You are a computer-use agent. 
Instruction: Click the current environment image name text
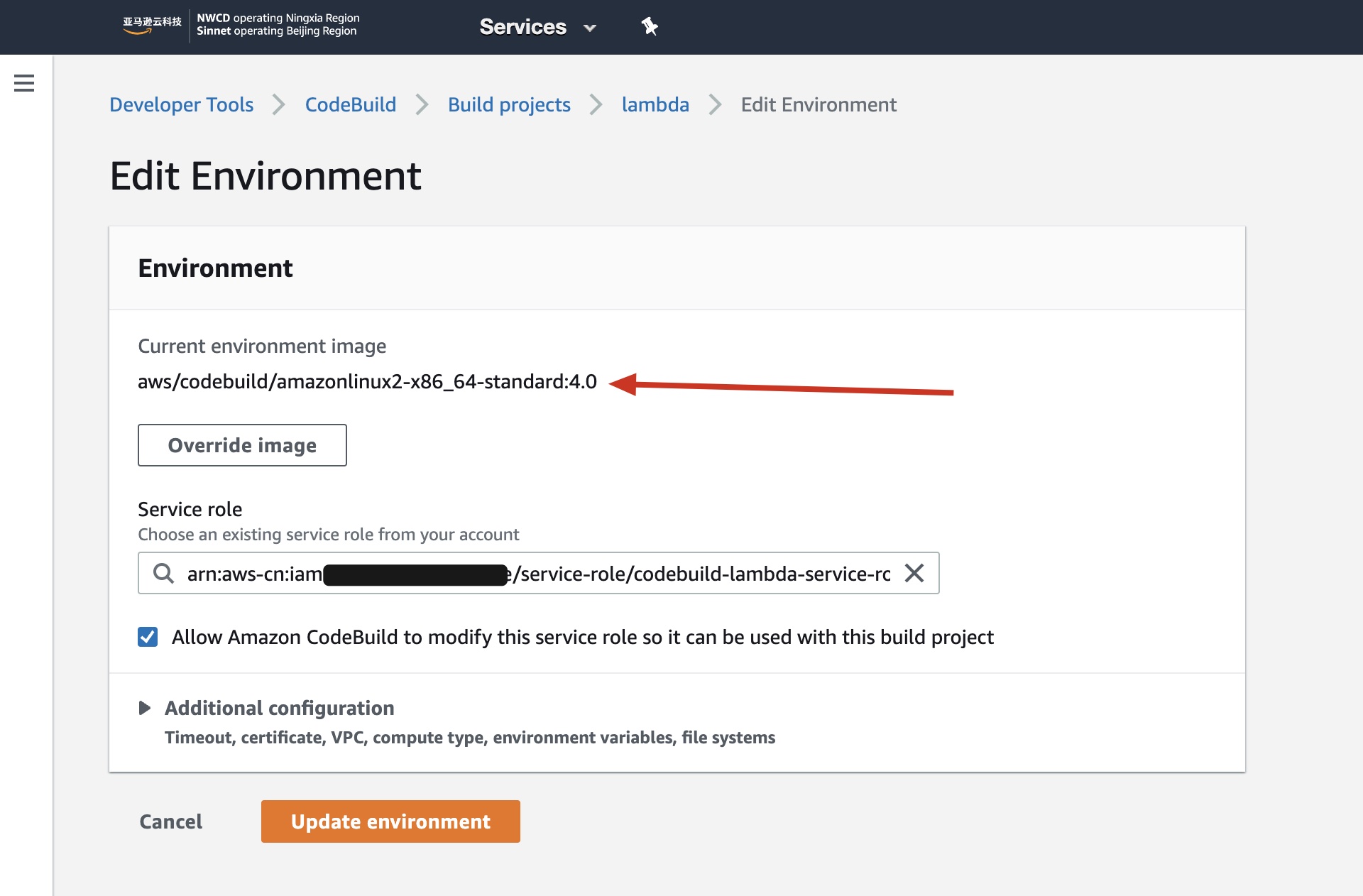tap(367, 382)
